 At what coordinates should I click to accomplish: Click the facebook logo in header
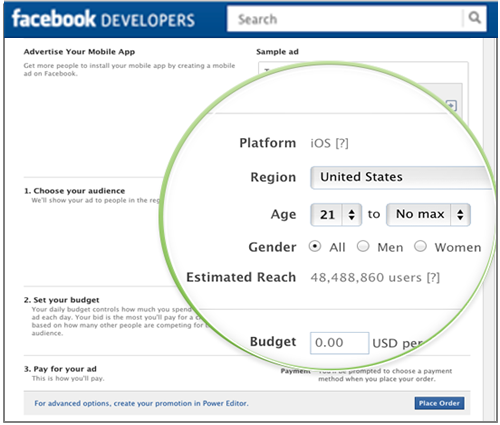coord(54,19)
